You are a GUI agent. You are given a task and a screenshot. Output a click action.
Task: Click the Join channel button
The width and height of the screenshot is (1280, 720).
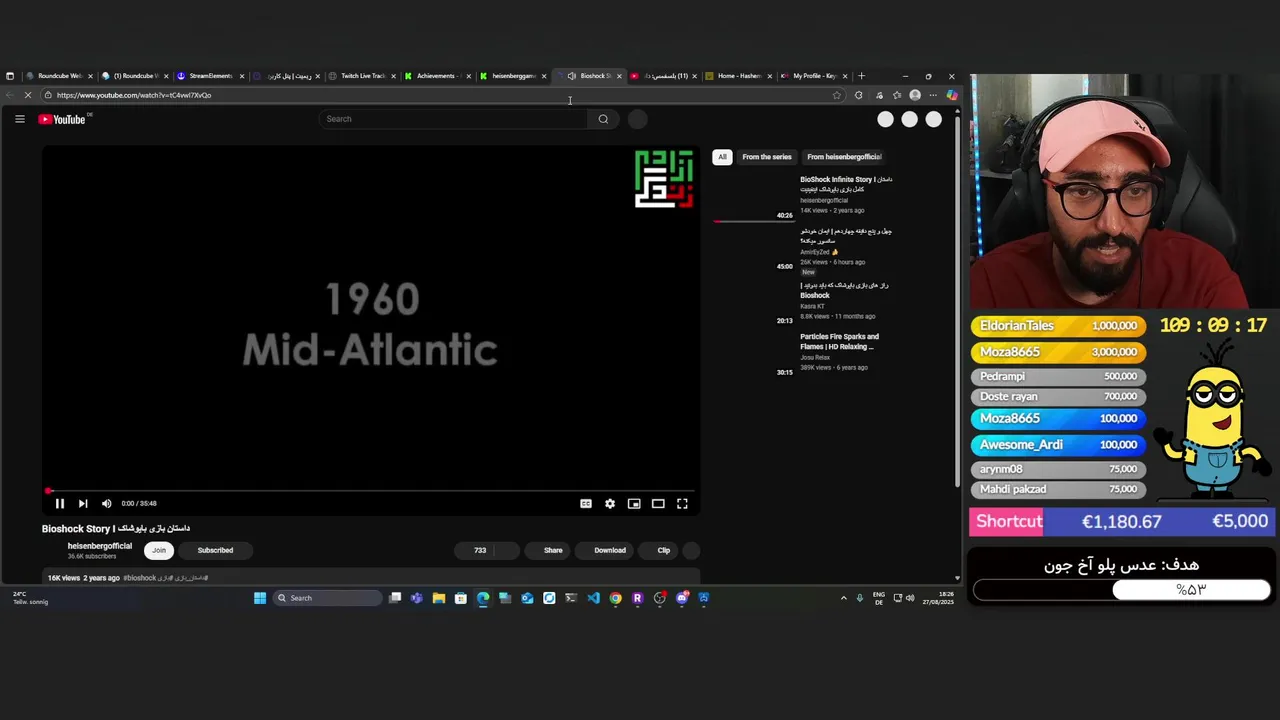point(159,550)
